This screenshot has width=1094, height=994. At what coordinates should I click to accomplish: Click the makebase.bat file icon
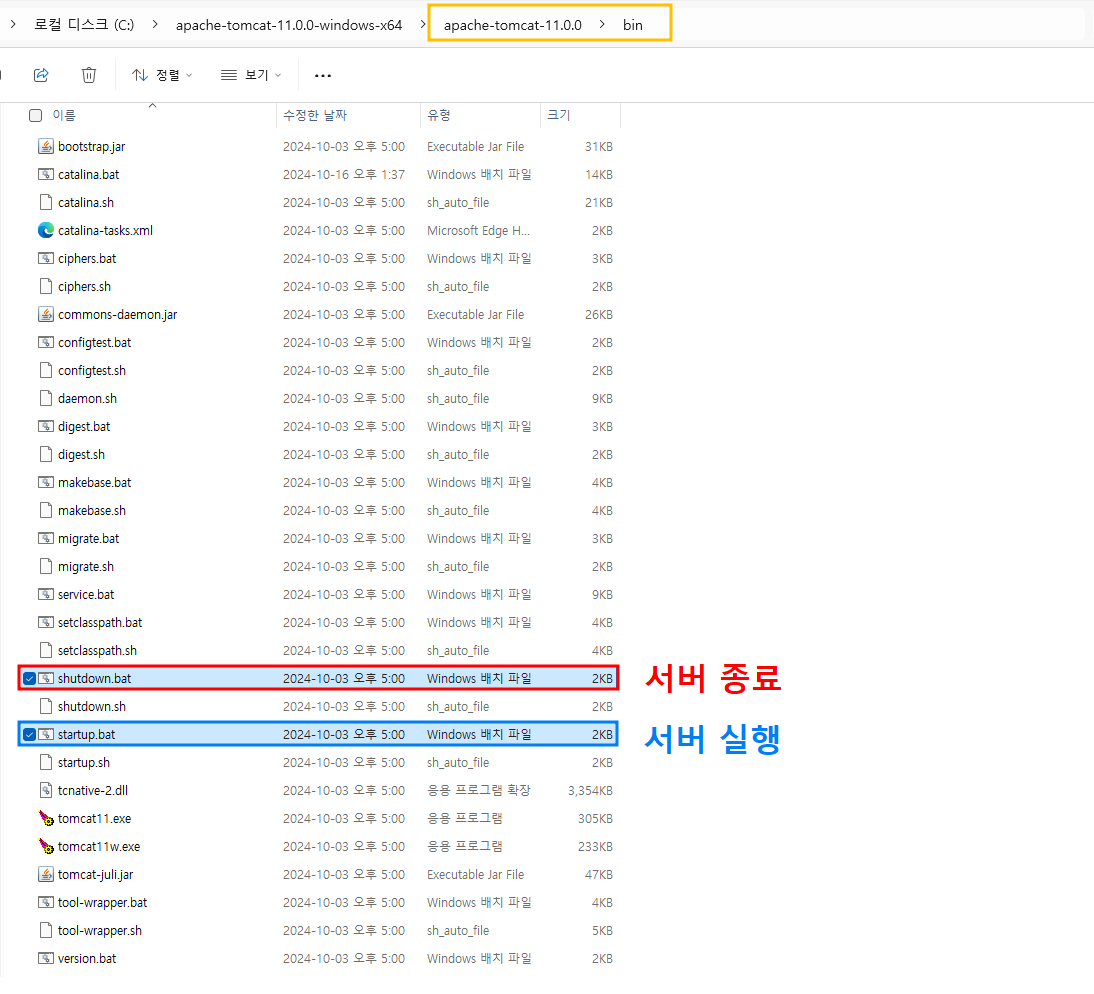(45, 482)
